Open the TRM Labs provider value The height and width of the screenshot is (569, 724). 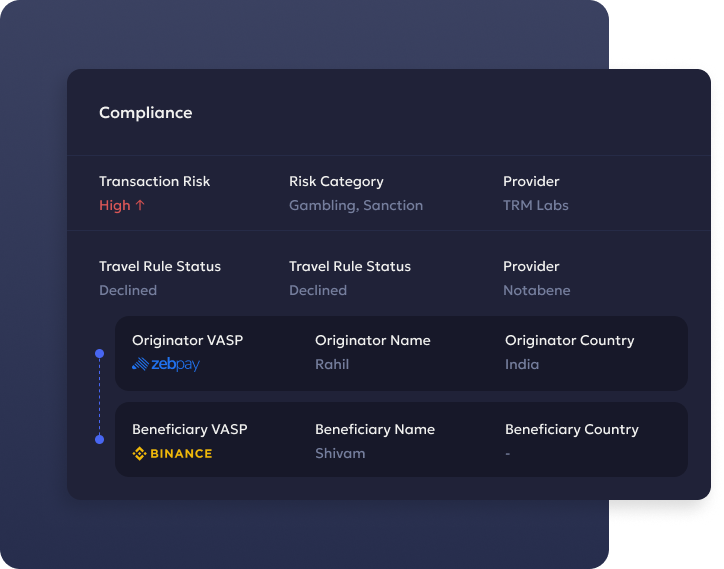click(x=536, y=206)
